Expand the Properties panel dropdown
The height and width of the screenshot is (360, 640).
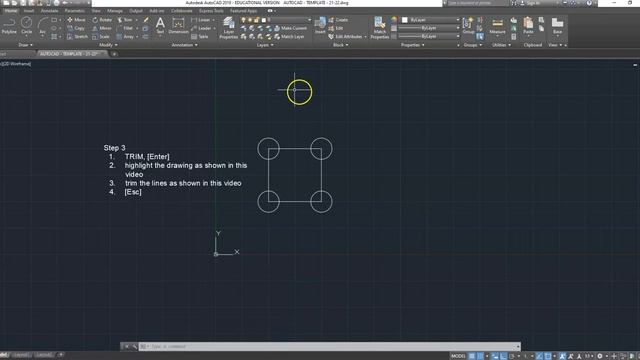tap(413, 45)
